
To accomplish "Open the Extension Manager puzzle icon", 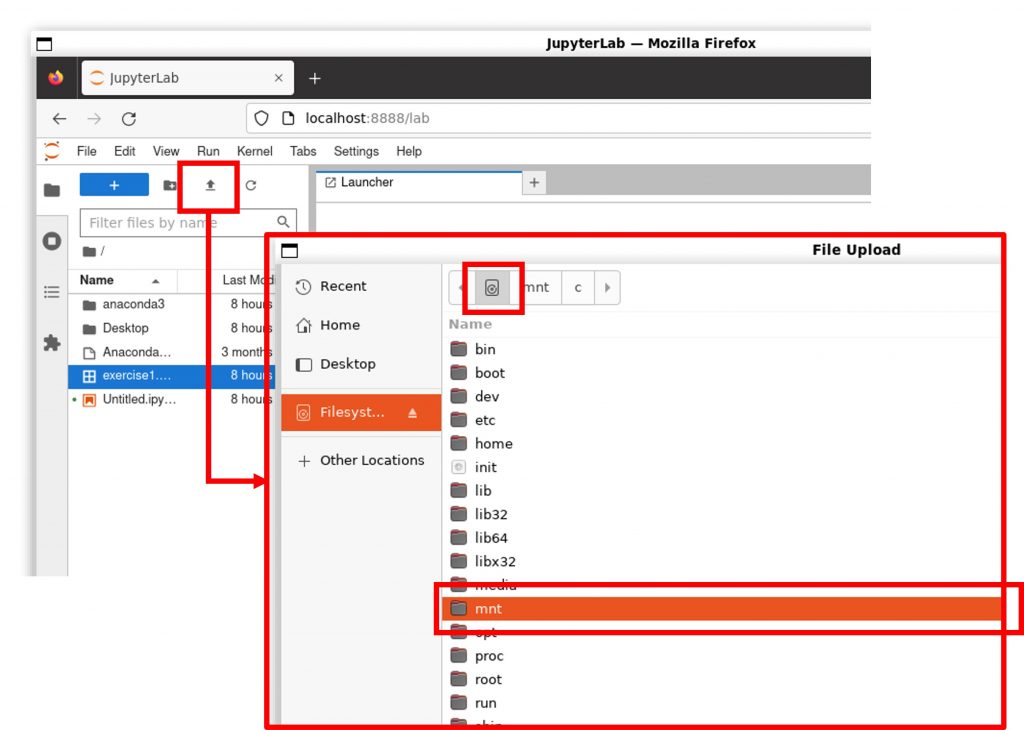I will [52, 343].
